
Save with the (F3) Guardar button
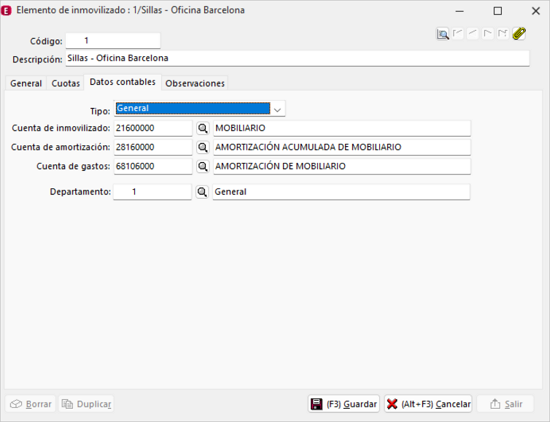[x=344, y=404]
